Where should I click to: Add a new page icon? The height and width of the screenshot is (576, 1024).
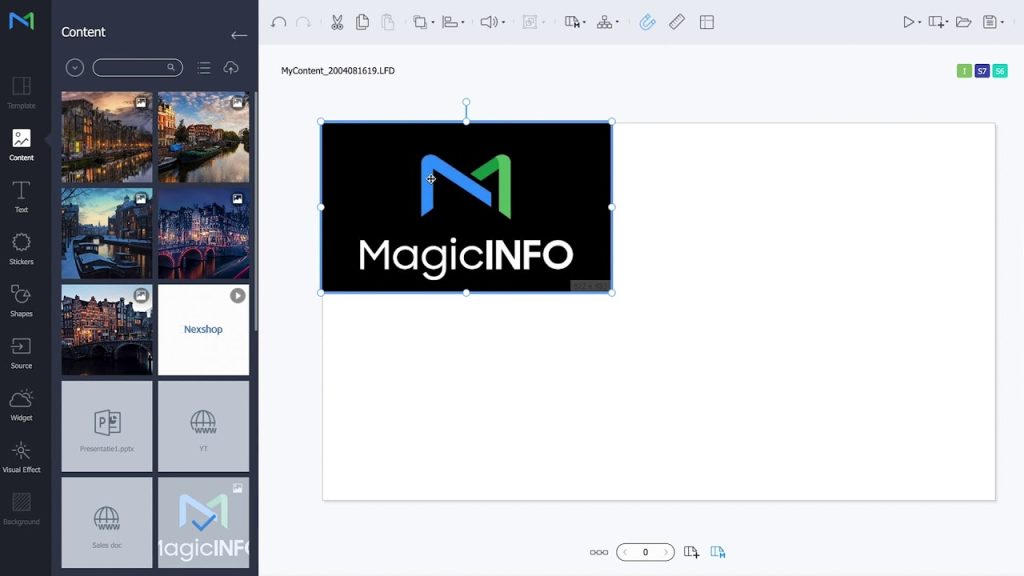pos(692,552)
